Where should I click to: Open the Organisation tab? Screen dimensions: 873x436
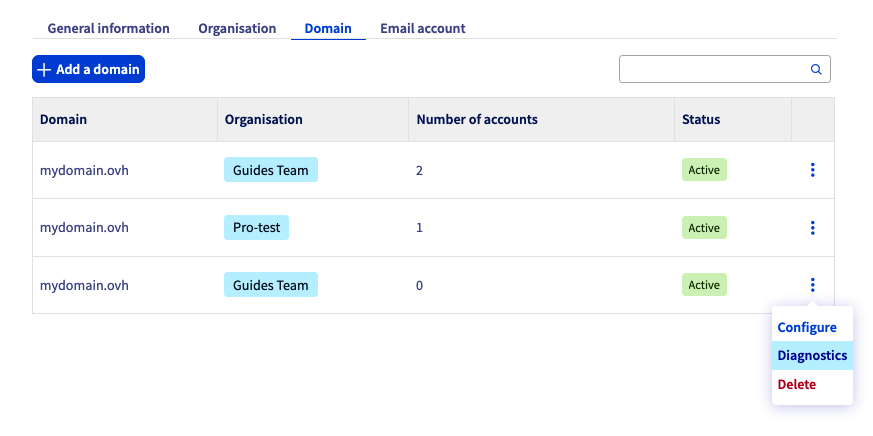click(x=237, y=28)
